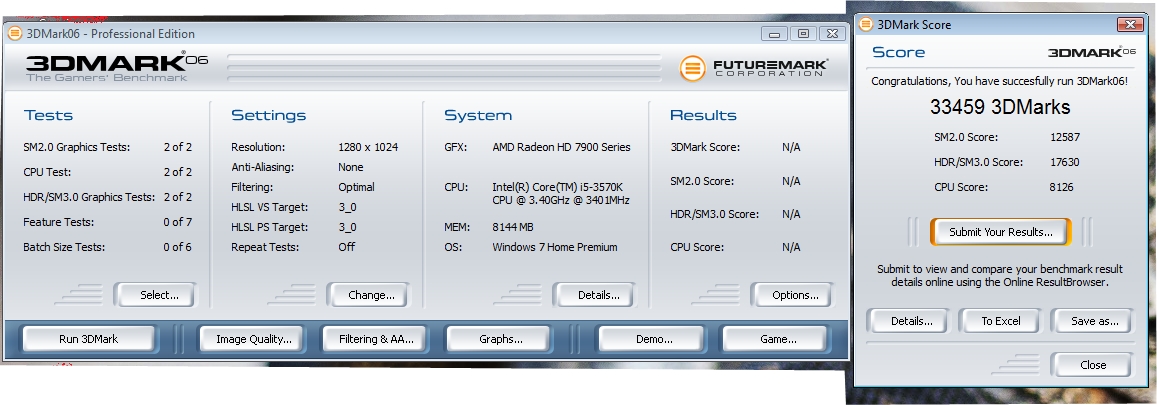Click the 3DMark06 title bar app icon
1157x405 pixels.
click(x=15, y=33)
